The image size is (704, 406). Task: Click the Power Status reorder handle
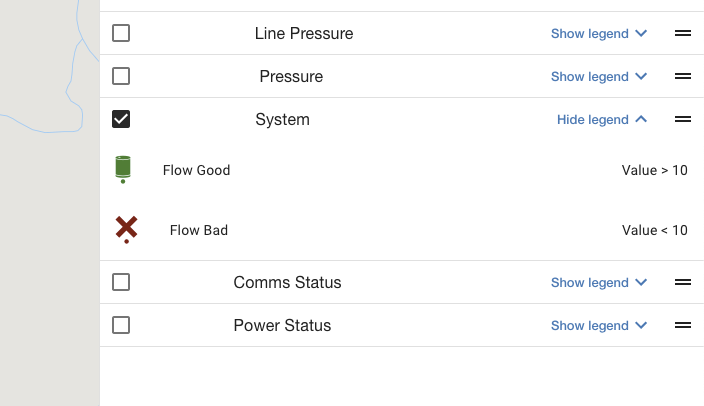point(682,325)
